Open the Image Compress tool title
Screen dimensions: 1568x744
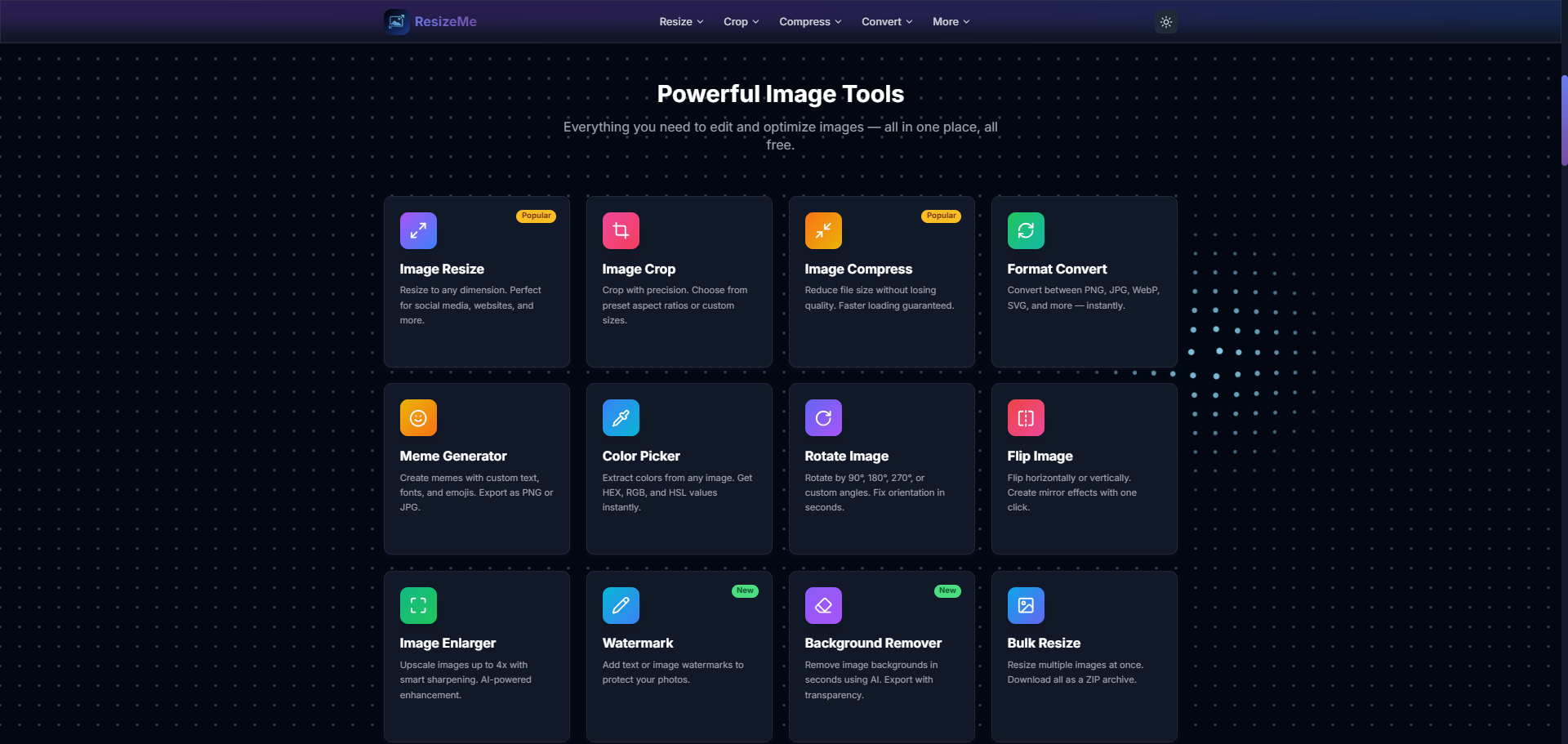(858, 270)
